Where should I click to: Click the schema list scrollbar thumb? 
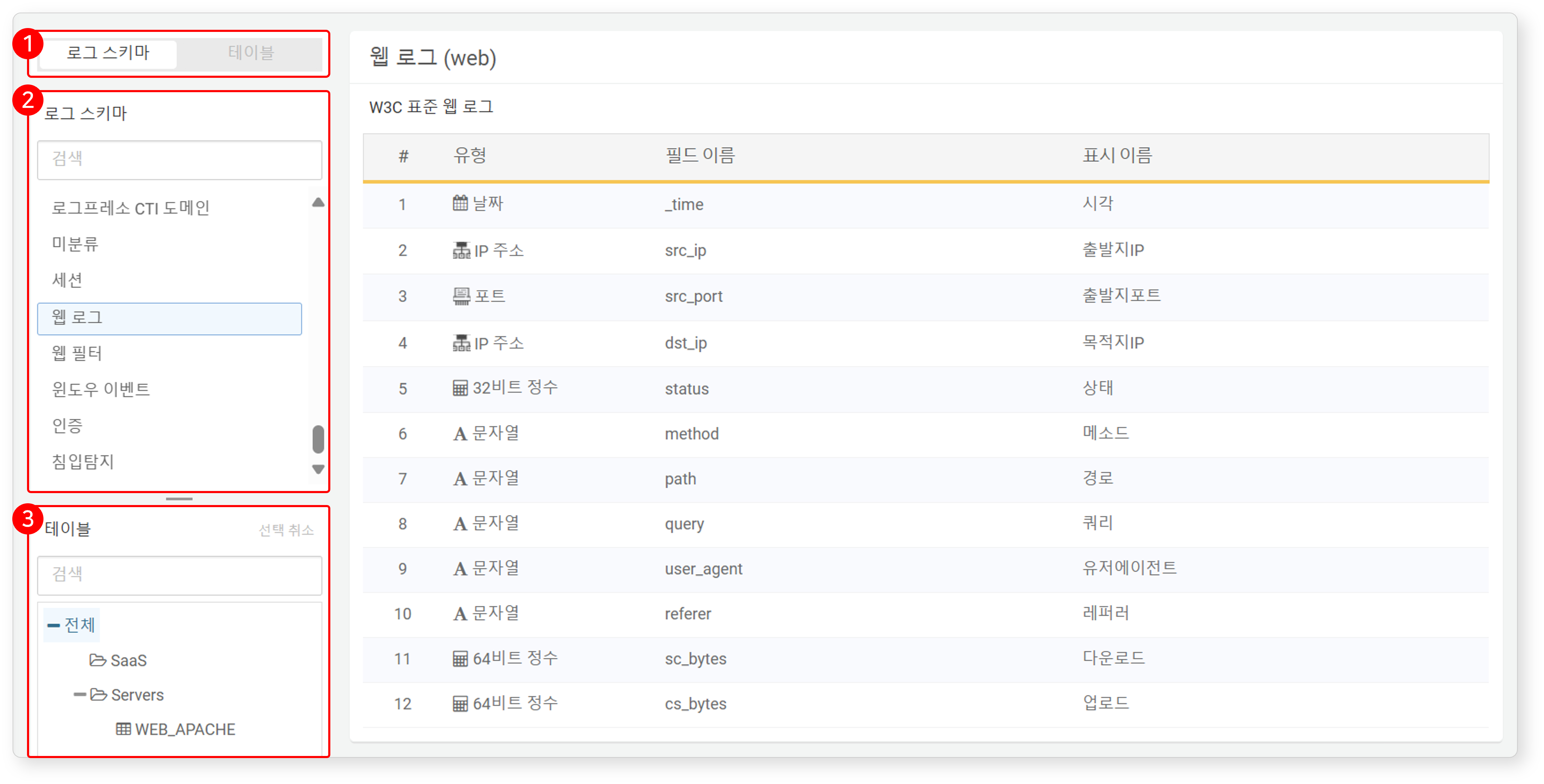click(x=318, y=439)
